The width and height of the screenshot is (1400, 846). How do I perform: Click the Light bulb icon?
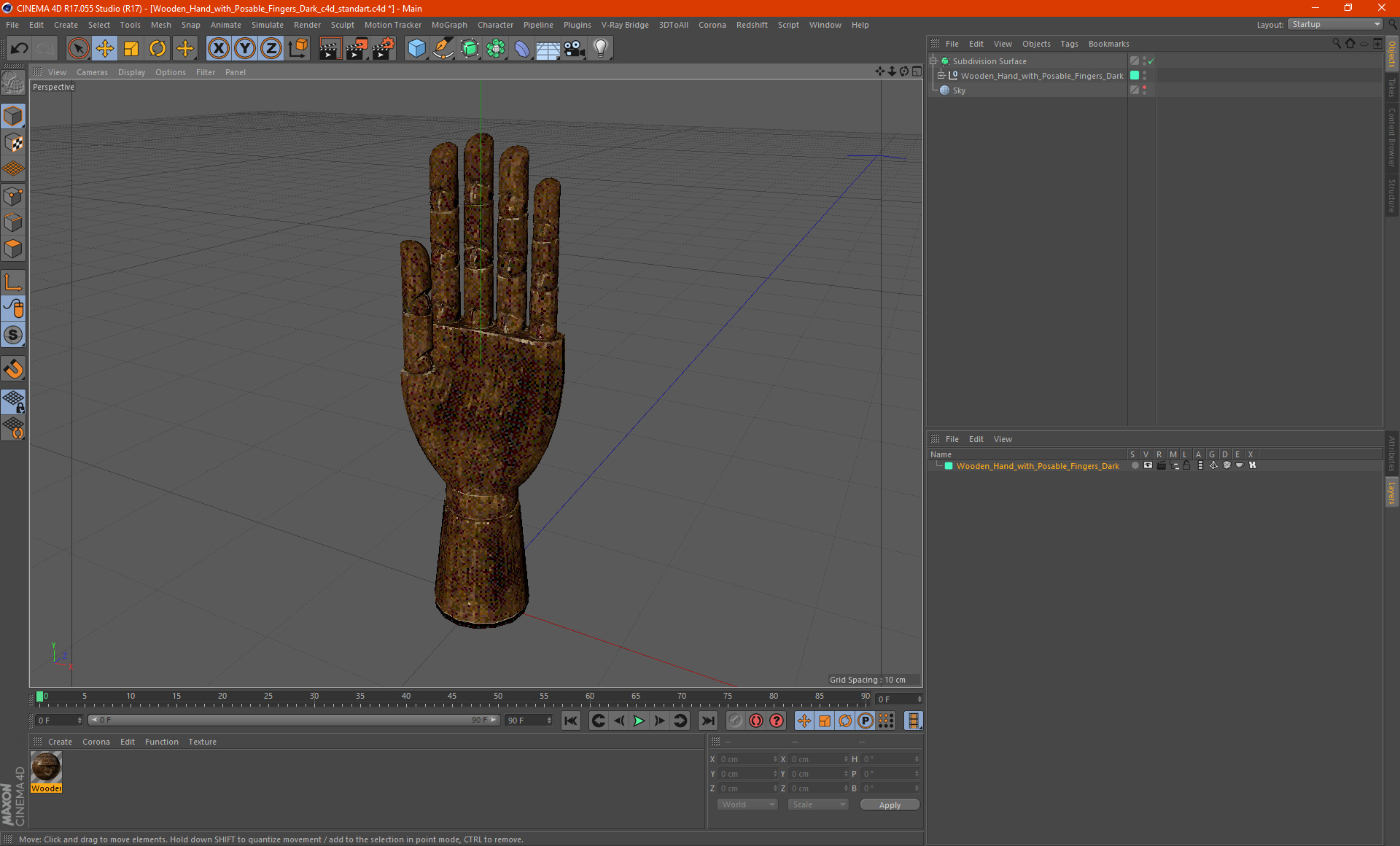pos(600,49)
